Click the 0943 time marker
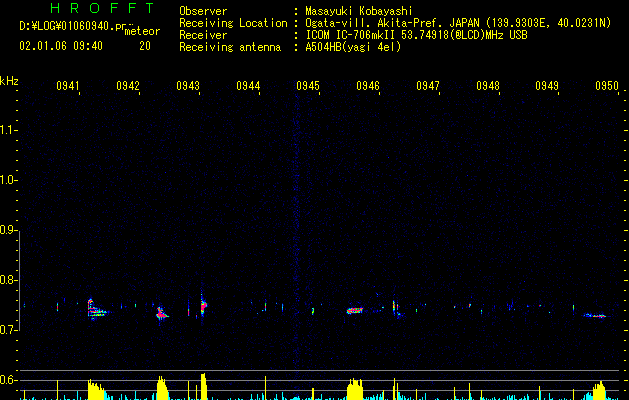The width and height of the screenshot is (629, 400). pos(188,86)
